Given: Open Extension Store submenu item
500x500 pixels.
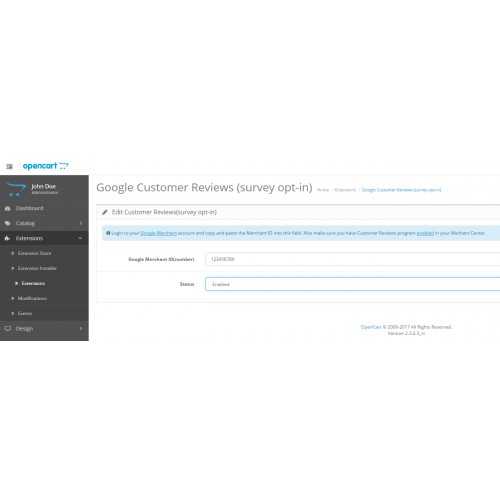Looking at the screenshot, I should point(34,253).
